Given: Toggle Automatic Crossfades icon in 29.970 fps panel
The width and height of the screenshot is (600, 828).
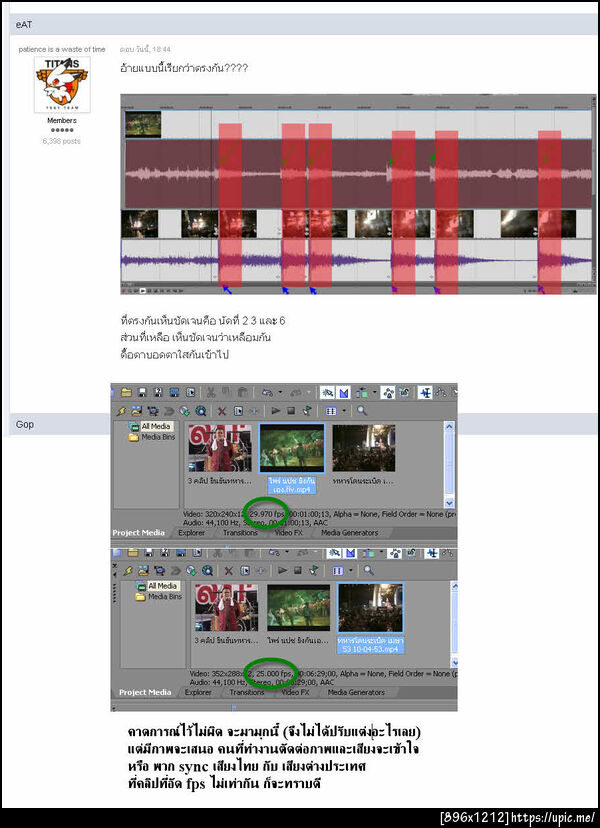Looking at the screenshot, I should (x=344, y=392).
